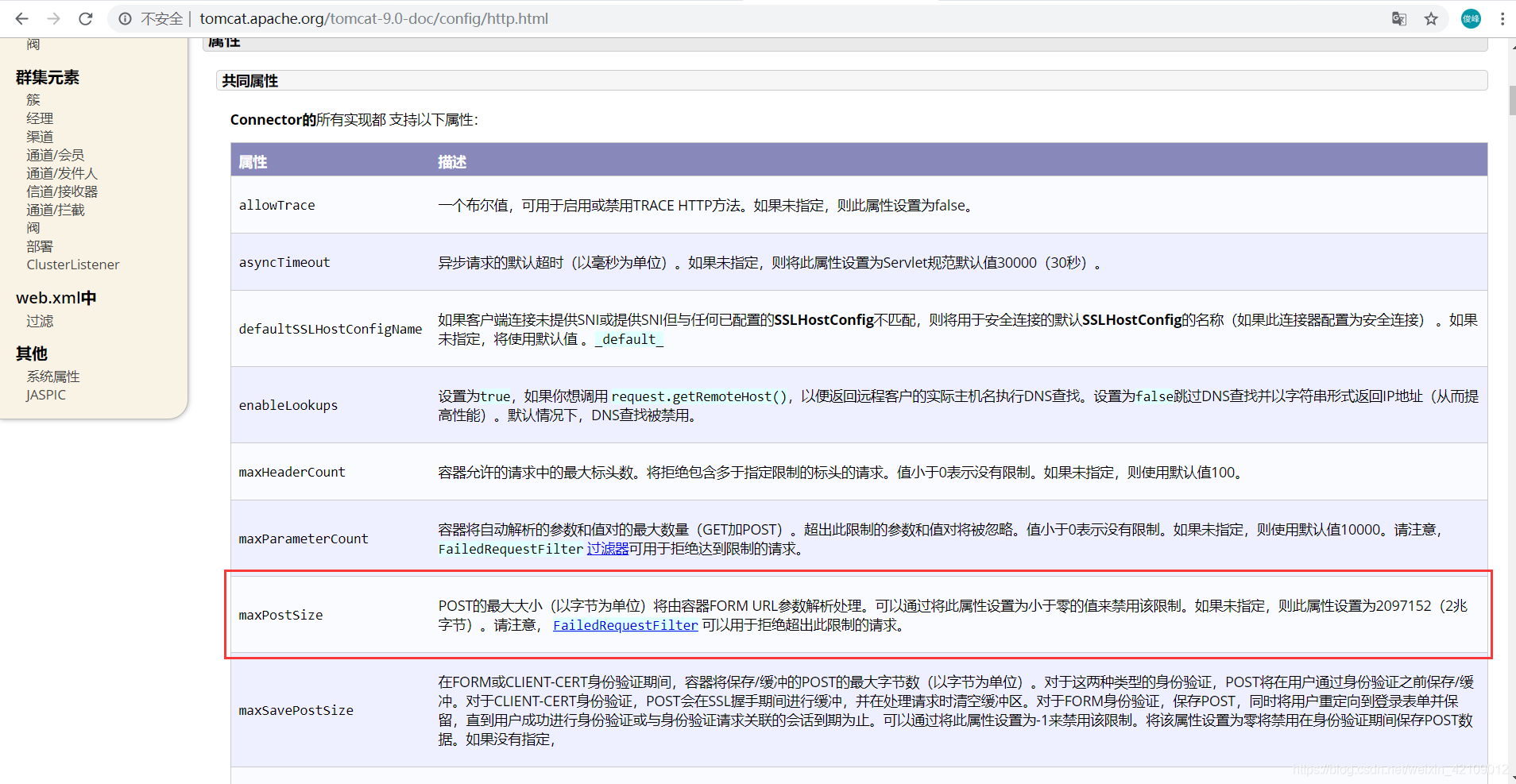Click the browser forward arrow
Viewport: 1516px width, 784px height.
point(53,18)
